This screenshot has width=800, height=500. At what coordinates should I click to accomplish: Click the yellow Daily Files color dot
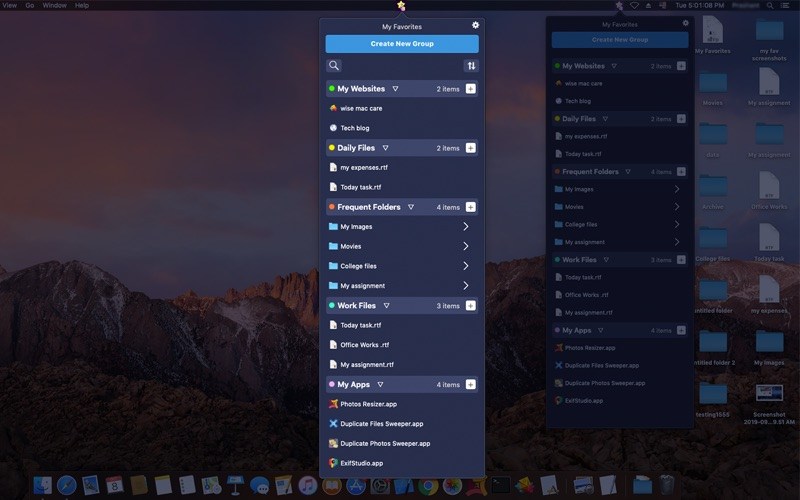click(332, 148)
